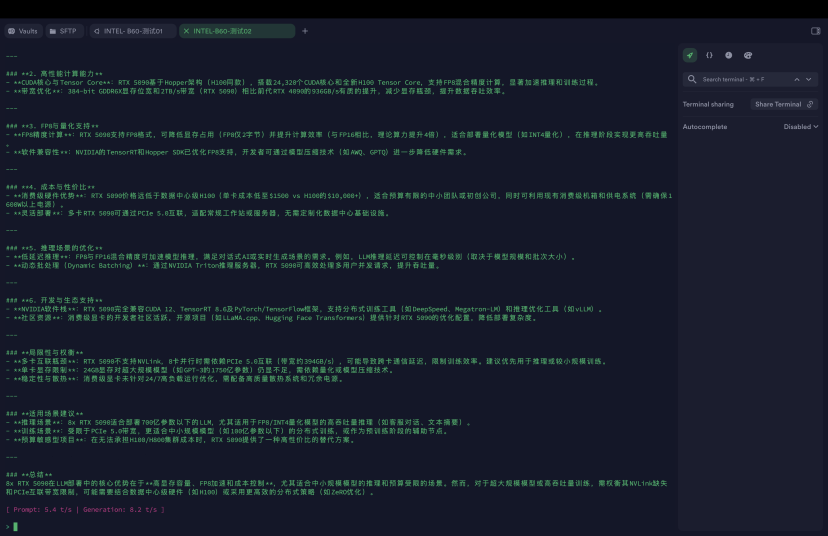Click the Prompt 5.4 t/s generation stats line
The image size is (828, 536).
86,510
